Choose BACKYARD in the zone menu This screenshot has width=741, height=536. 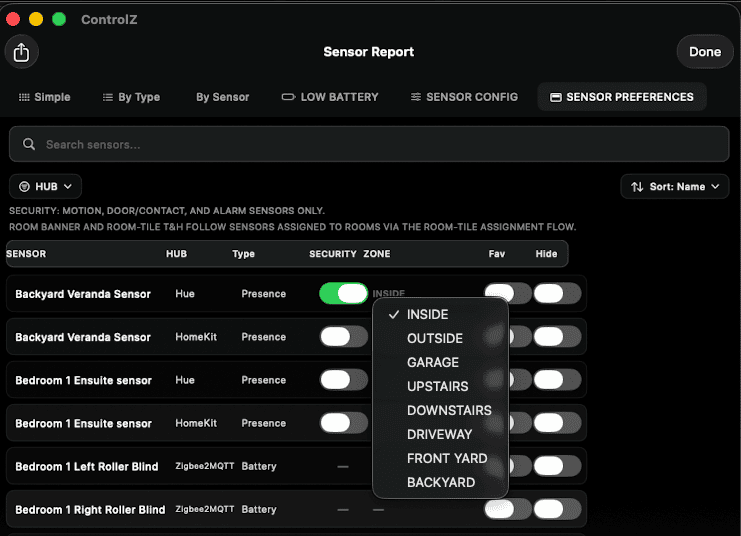pyautogui.click(x=440, y=483)
